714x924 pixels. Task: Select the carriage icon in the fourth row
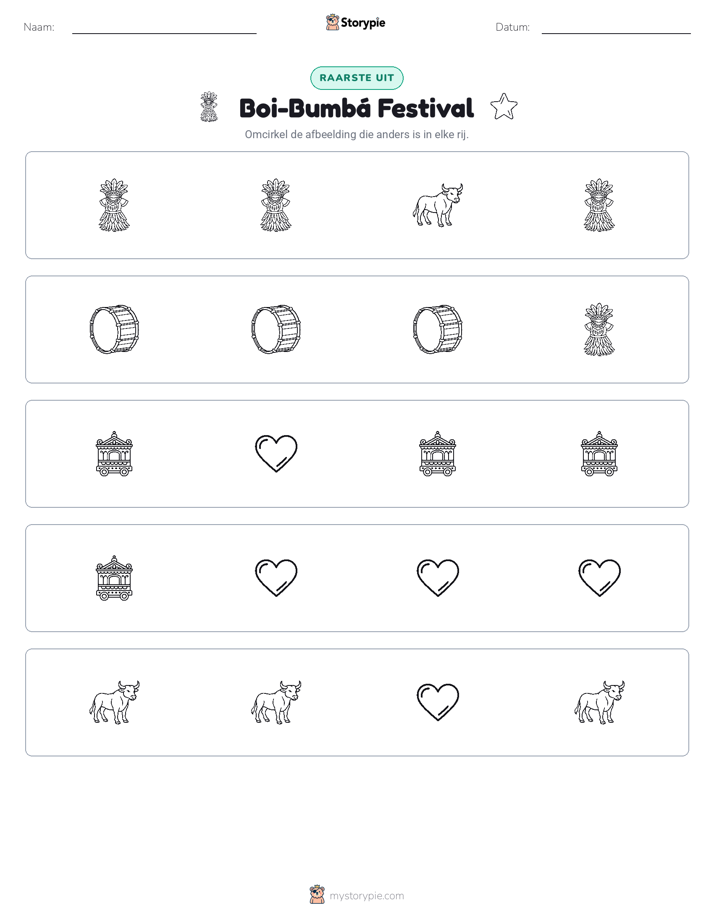point(114,578)
